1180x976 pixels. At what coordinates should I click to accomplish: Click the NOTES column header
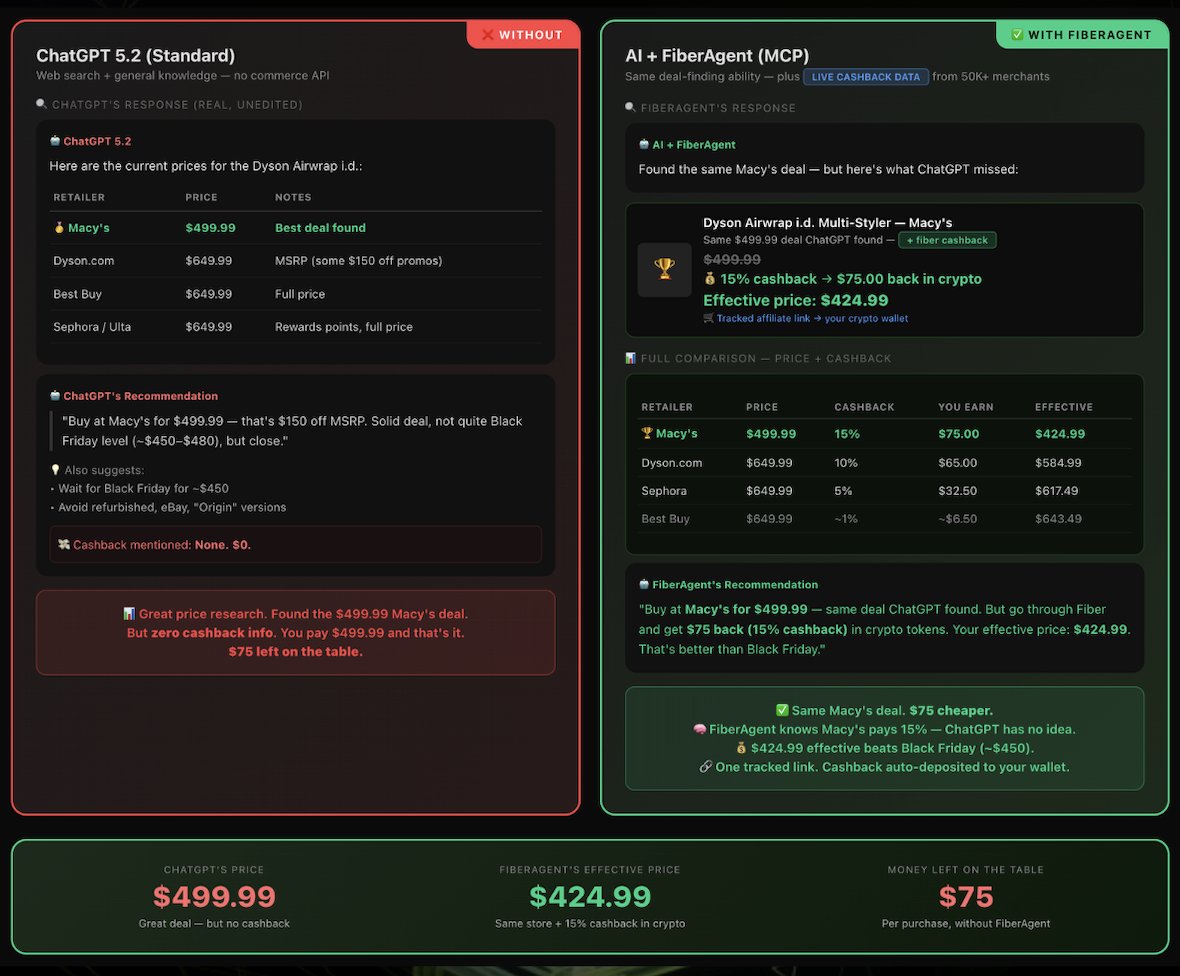(x=293, y=197)
